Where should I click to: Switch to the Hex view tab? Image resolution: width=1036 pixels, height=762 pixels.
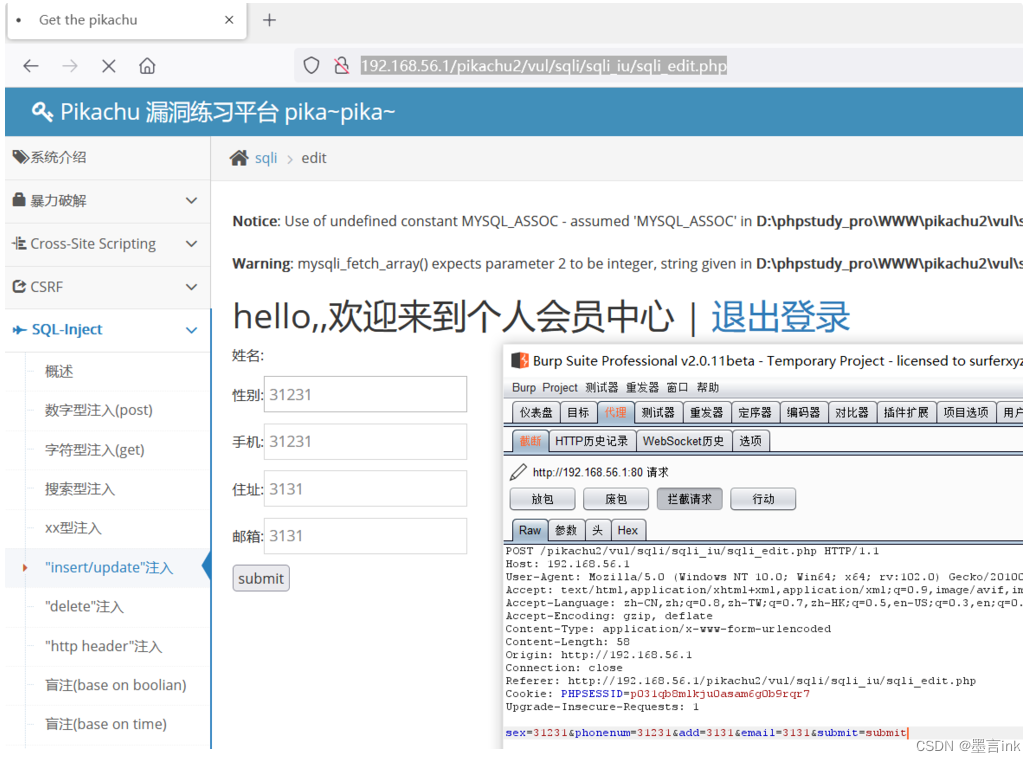[x=628, y=530]
